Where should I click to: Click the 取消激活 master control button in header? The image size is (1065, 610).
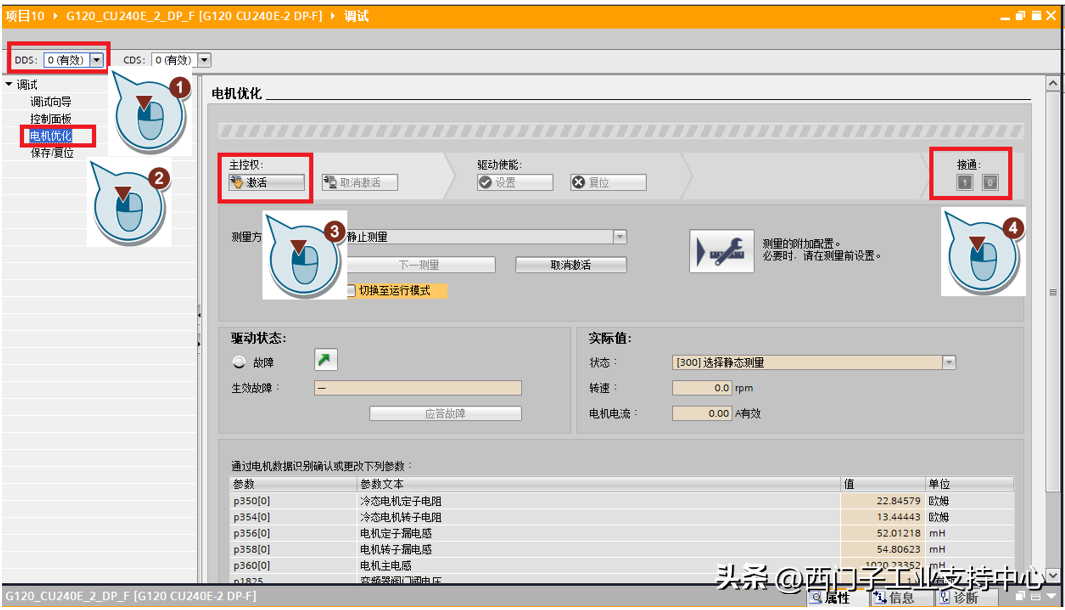pos(359,183)
